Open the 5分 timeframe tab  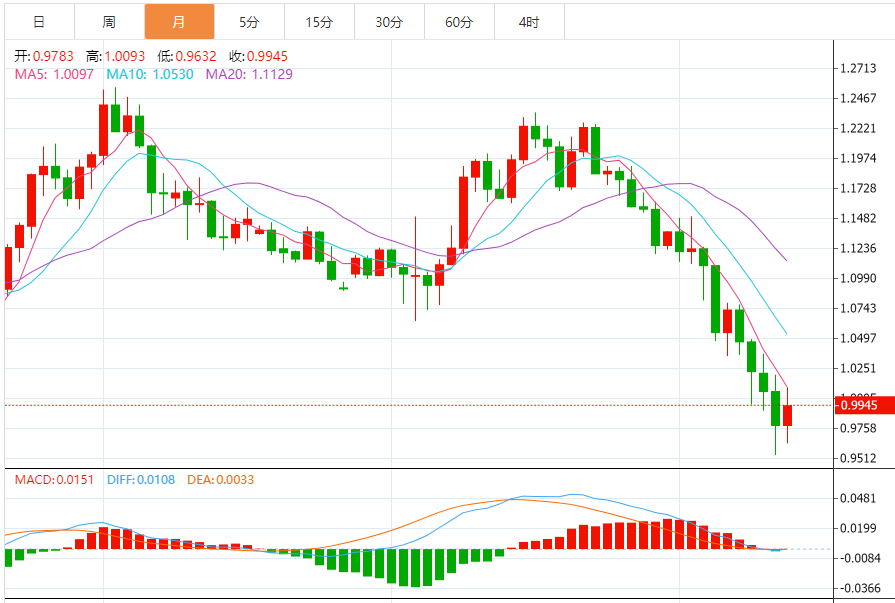coord(249,22)
